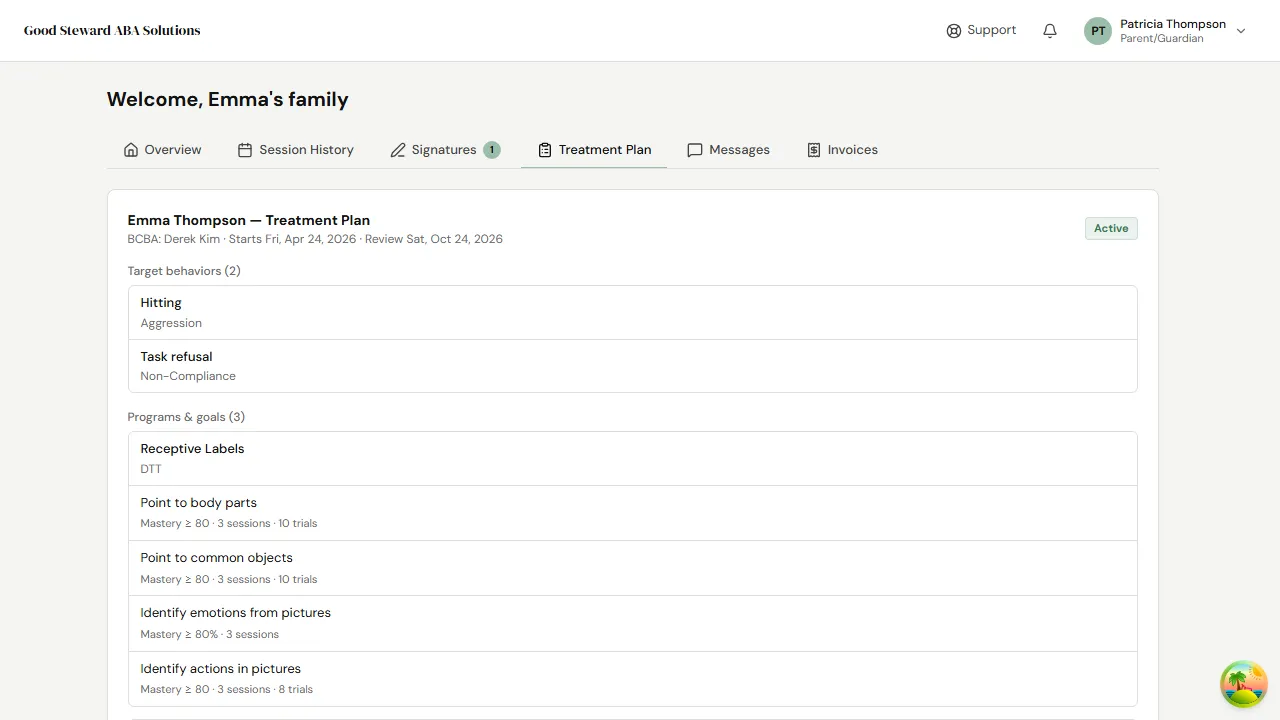Viewport: 1280px width, 720px height.
Task: Click the notification bell icon
Action: [1050, 31]
